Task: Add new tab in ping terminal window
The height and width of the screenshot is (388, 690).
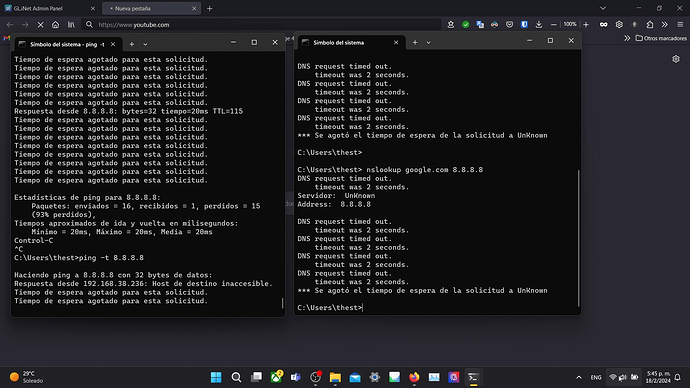Action: pyautogui.click(x=132, y=44)
